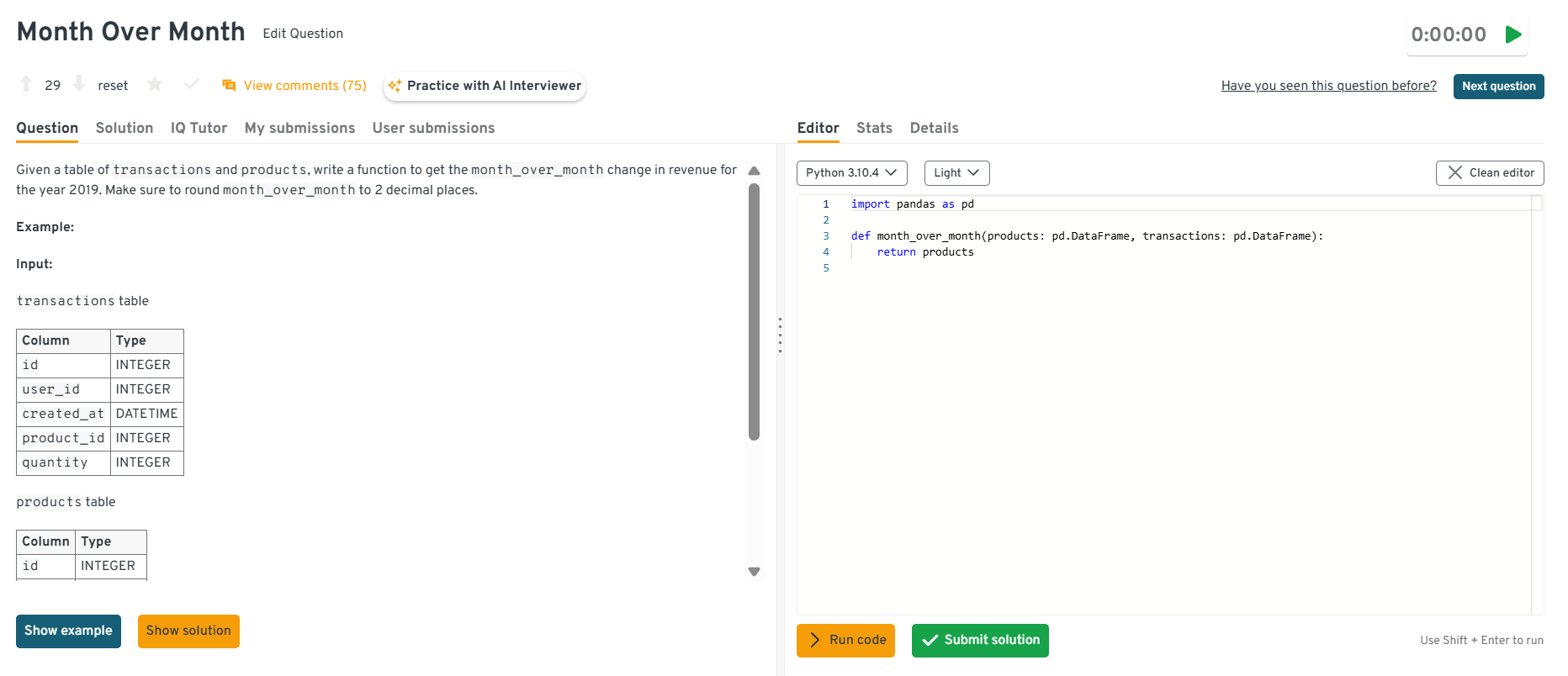Submit solution with the green button
This screenshot has height=676, width=1568.
coord(980,640)
